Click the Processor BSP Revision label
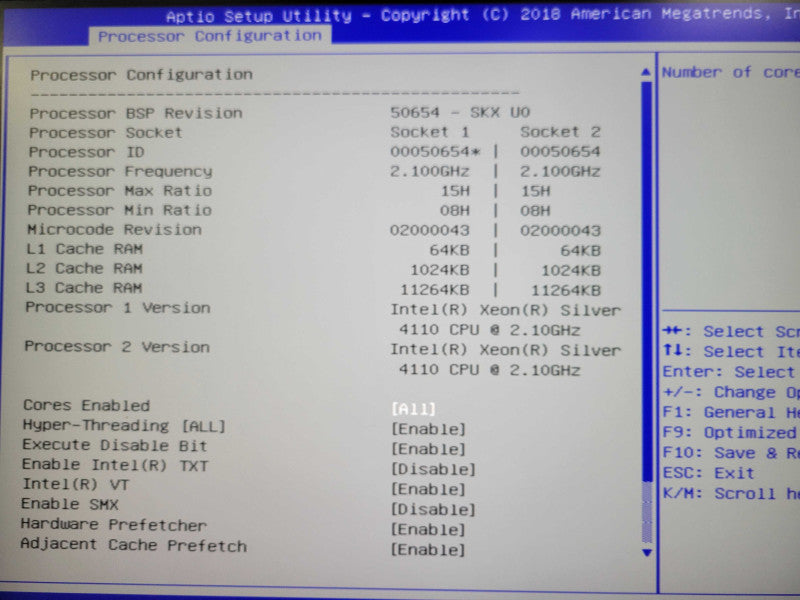 point(136,113)
